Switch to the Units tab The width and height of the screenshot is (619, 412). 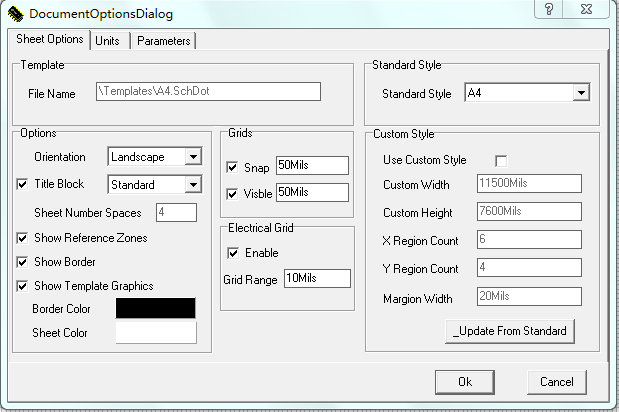(109, 41)
